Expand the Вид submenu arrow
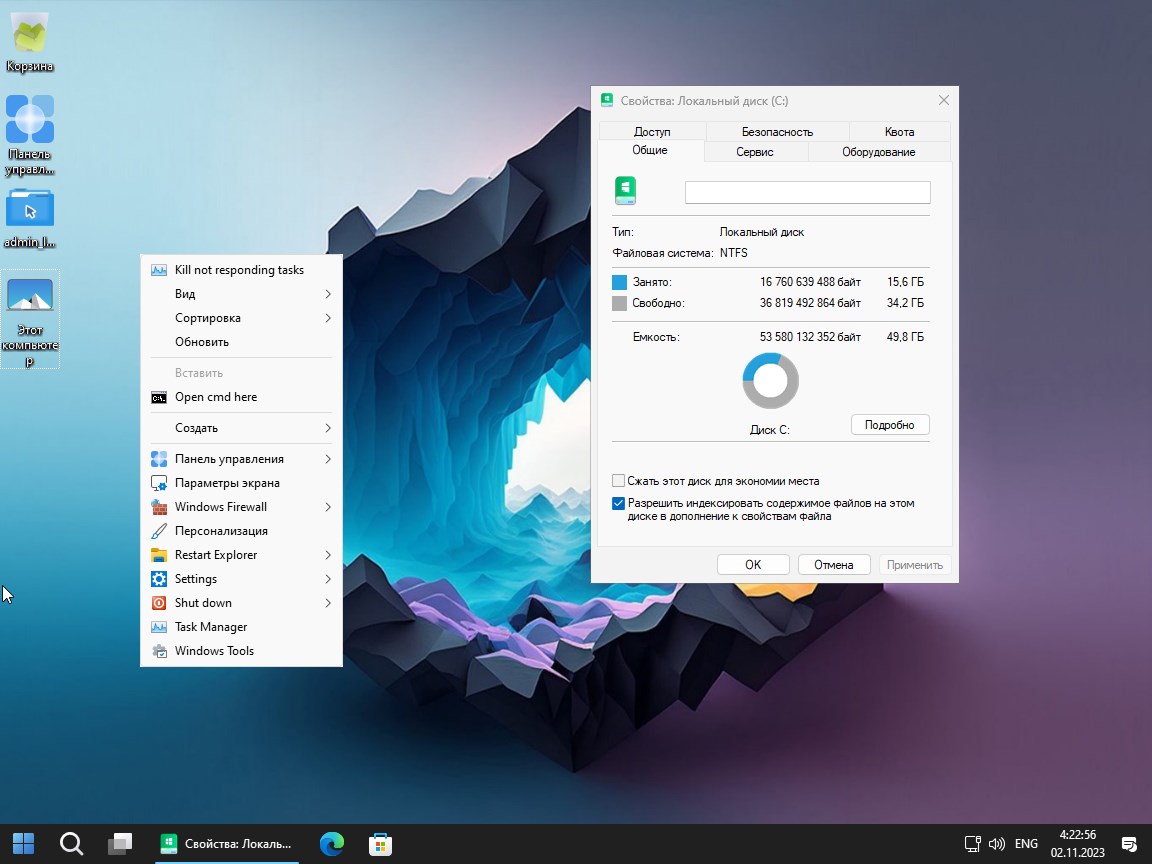Image resolution: width=1152 pixels, height=864 pixels. (x=328, y=294)
